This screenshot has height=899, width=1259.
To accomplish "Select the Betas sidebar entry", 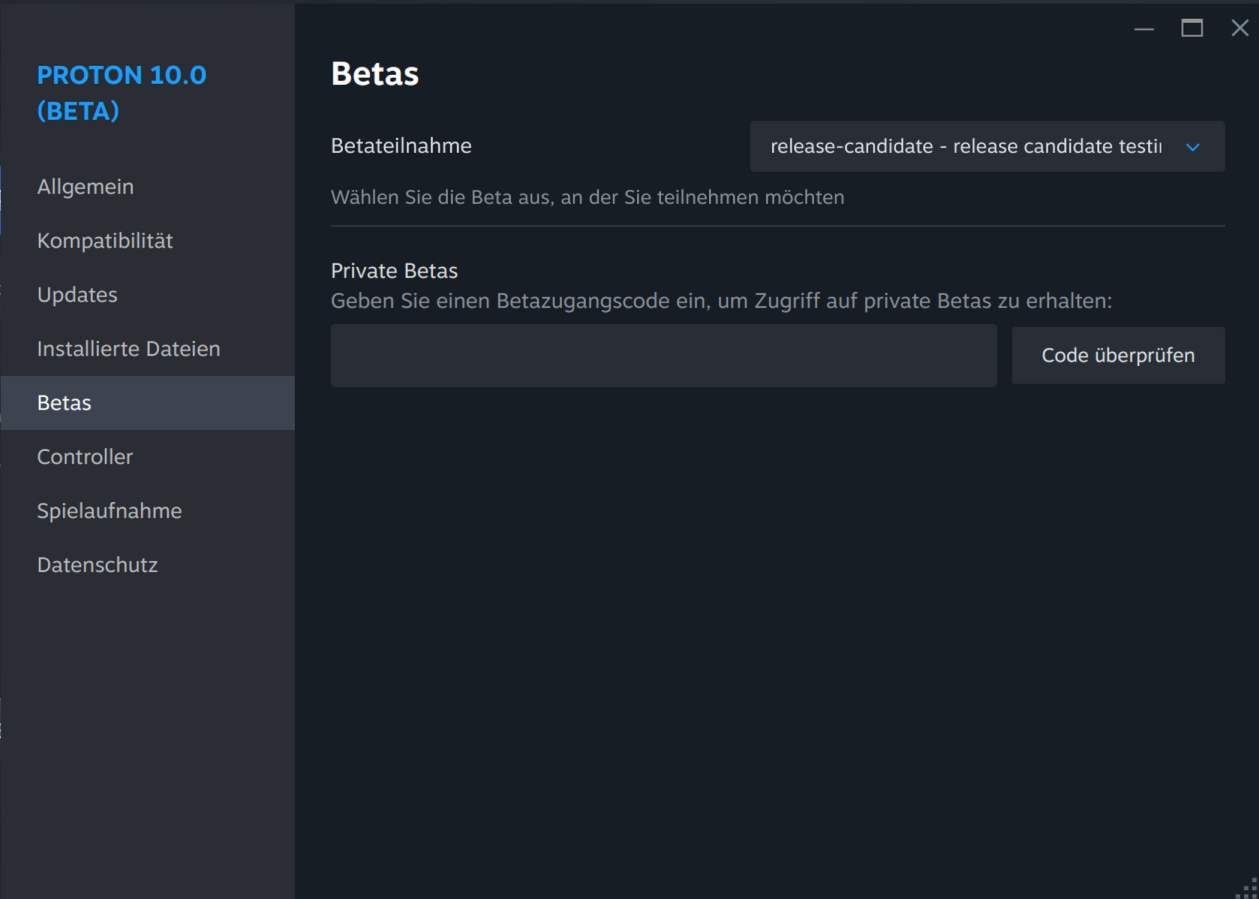I will (147, 403).
